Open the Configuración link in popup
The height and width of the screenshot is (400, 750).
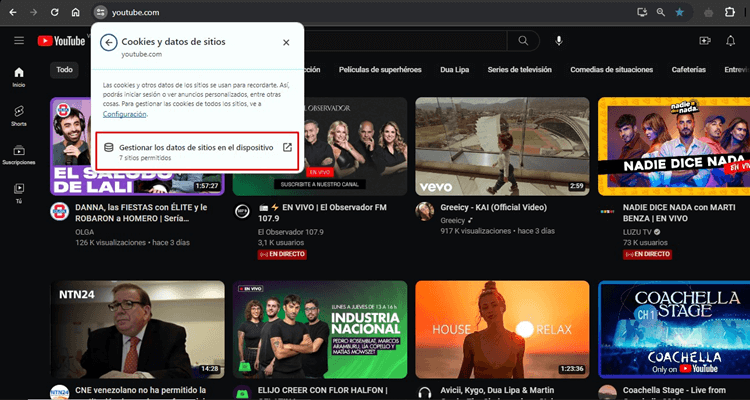[124, 114]
